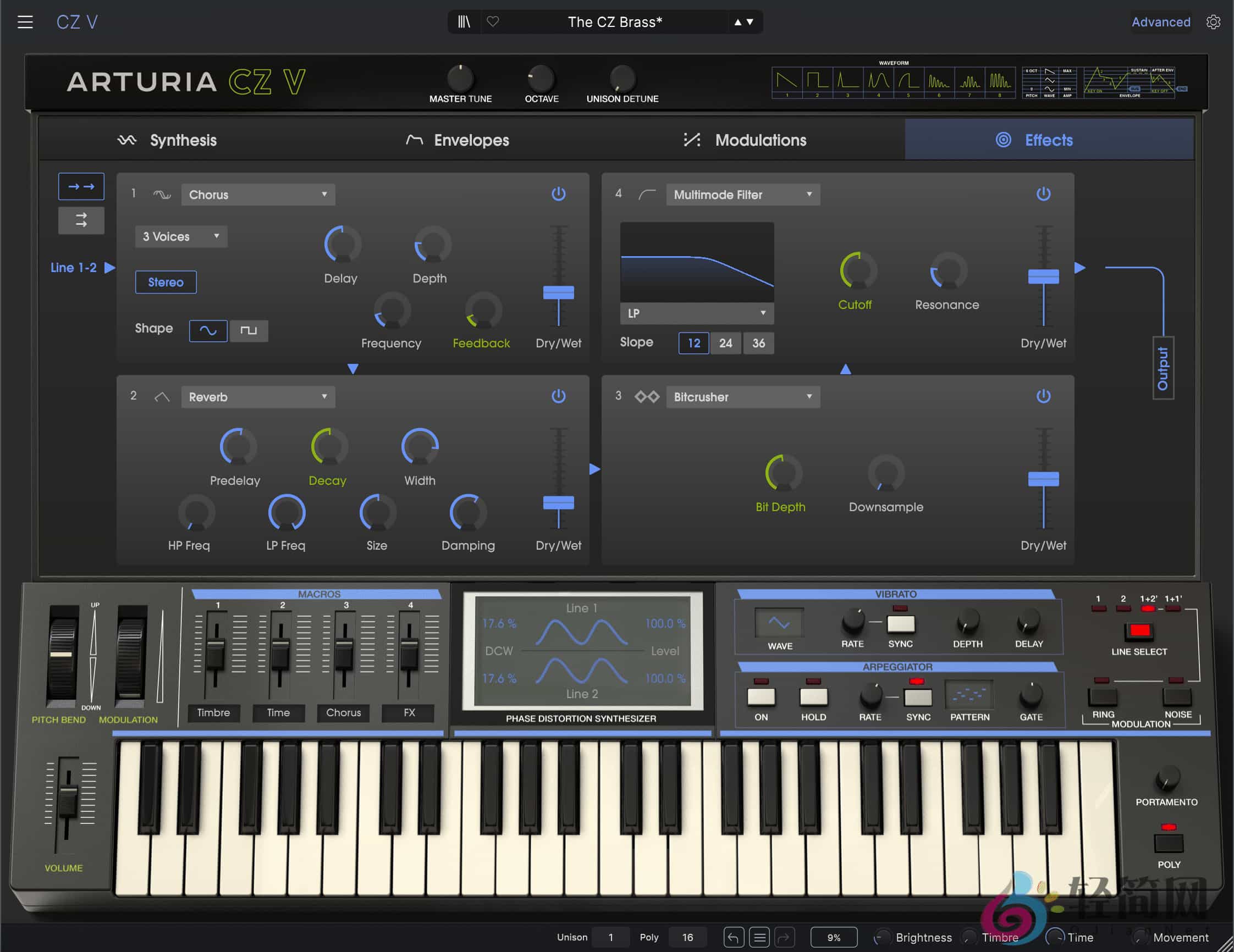Set Chorus shape to square wave
The image size is (1234, 952).
pos(249,331)
